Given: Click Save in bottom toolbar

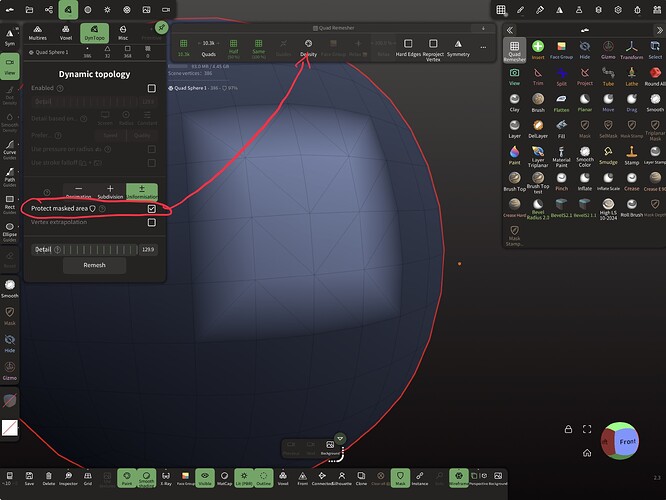Looking at the screenshot, I should click(29, 477).
